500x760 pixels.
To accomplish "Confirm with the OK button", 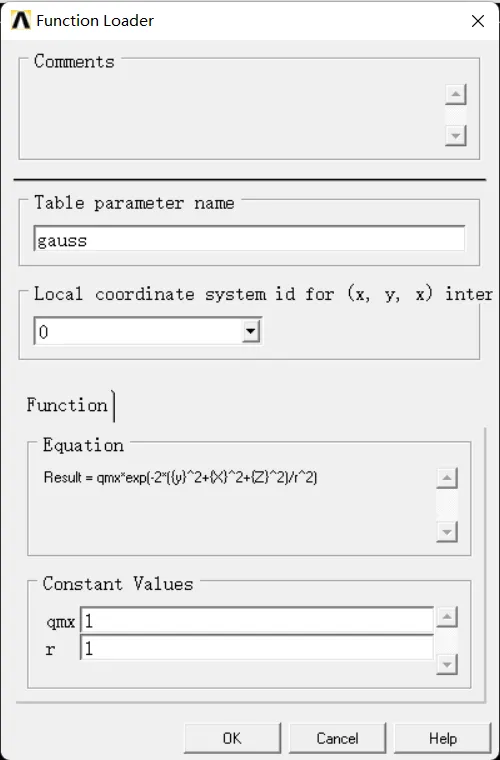I will click(x=232, y=738).
